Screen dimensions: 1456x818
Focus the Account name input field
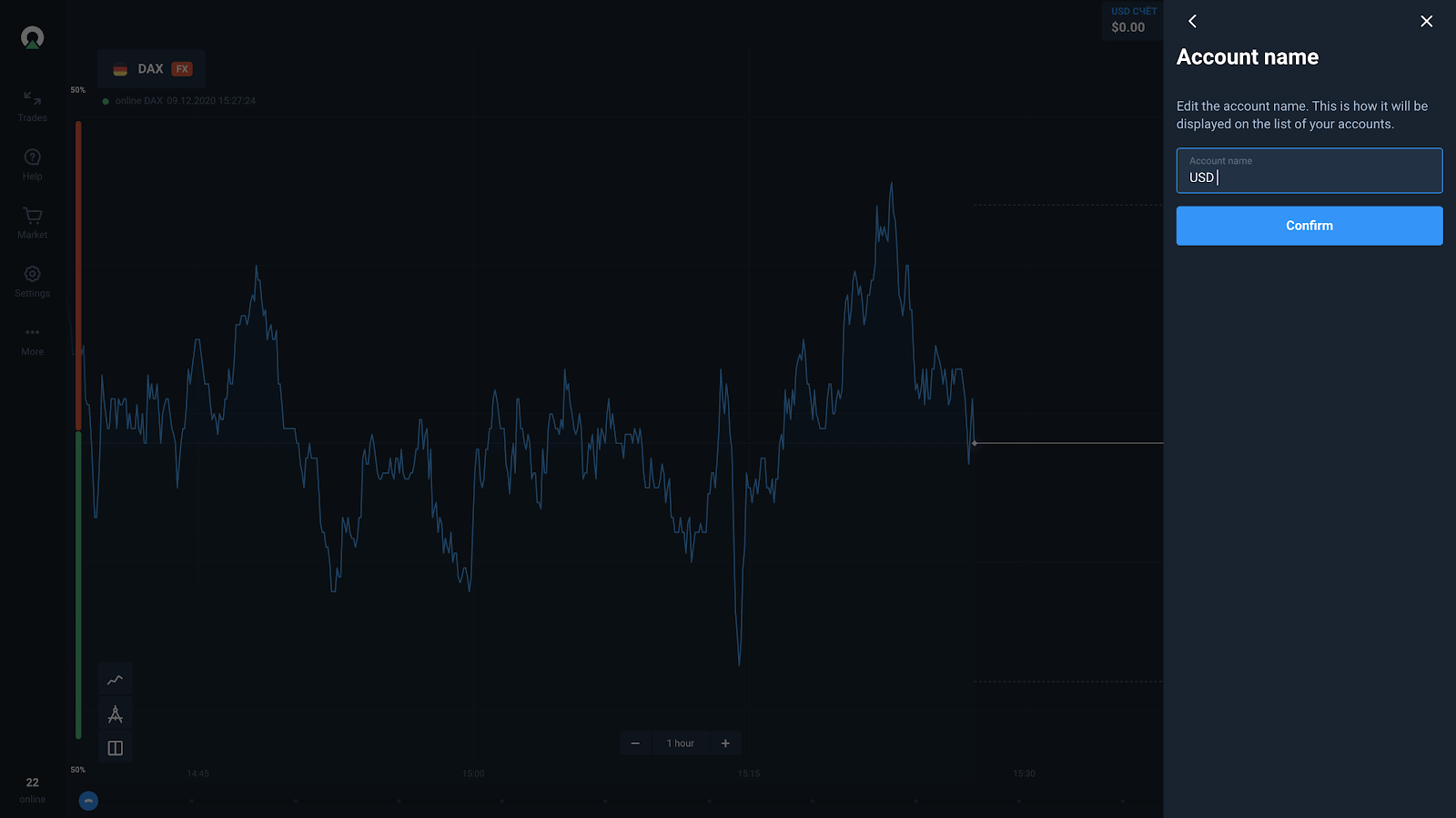[x=1309, y=172]
